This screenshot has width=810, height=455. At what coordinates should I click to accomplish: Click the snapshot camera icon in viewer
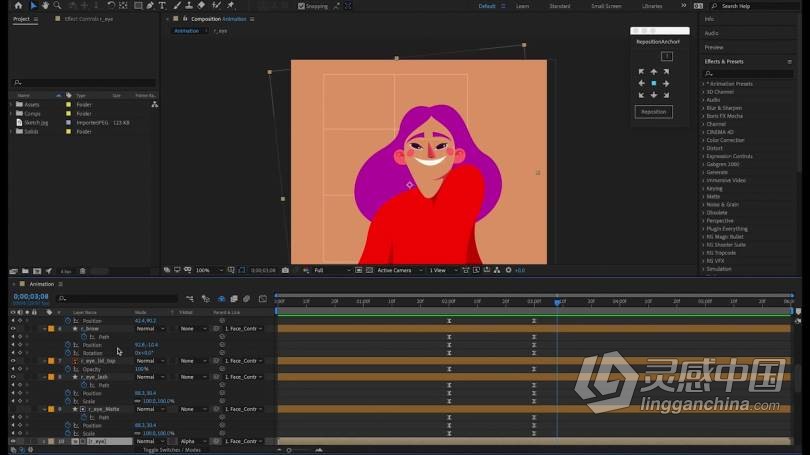(285, 270)
